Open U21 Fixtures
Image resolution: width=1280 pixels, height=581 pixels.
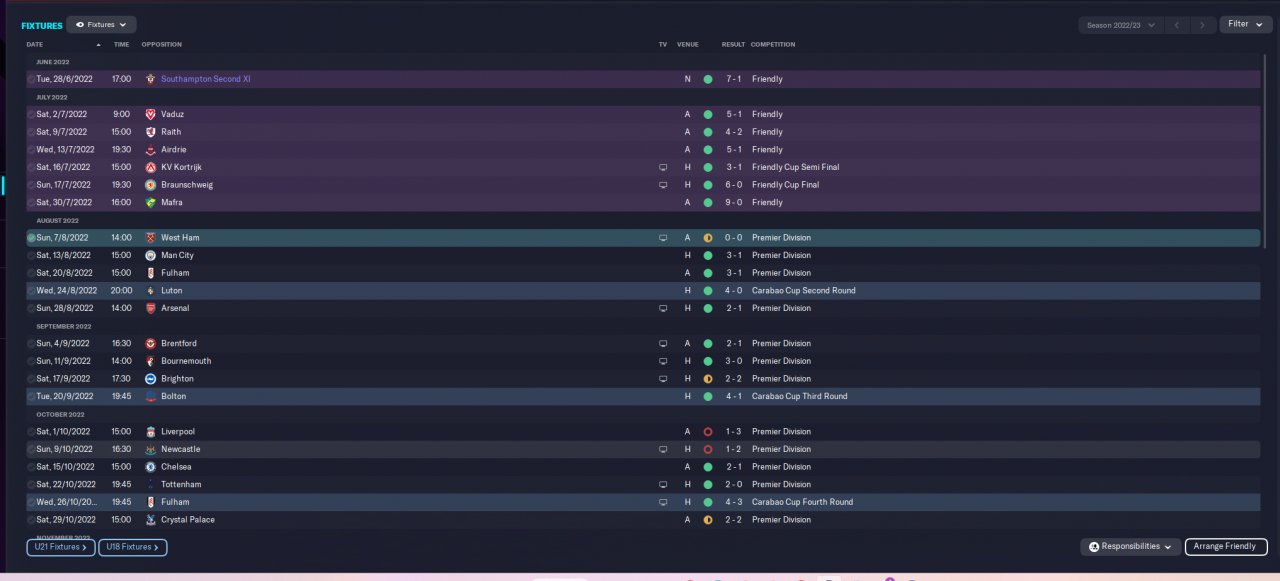pos(61,548)
